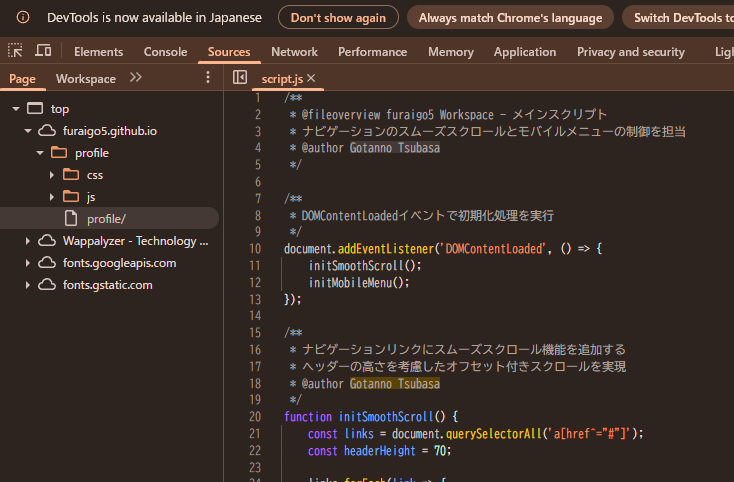Viewport: 734px width, 482px height.
Task: Click the headerHeight variable on line 22
Action: 380,450
